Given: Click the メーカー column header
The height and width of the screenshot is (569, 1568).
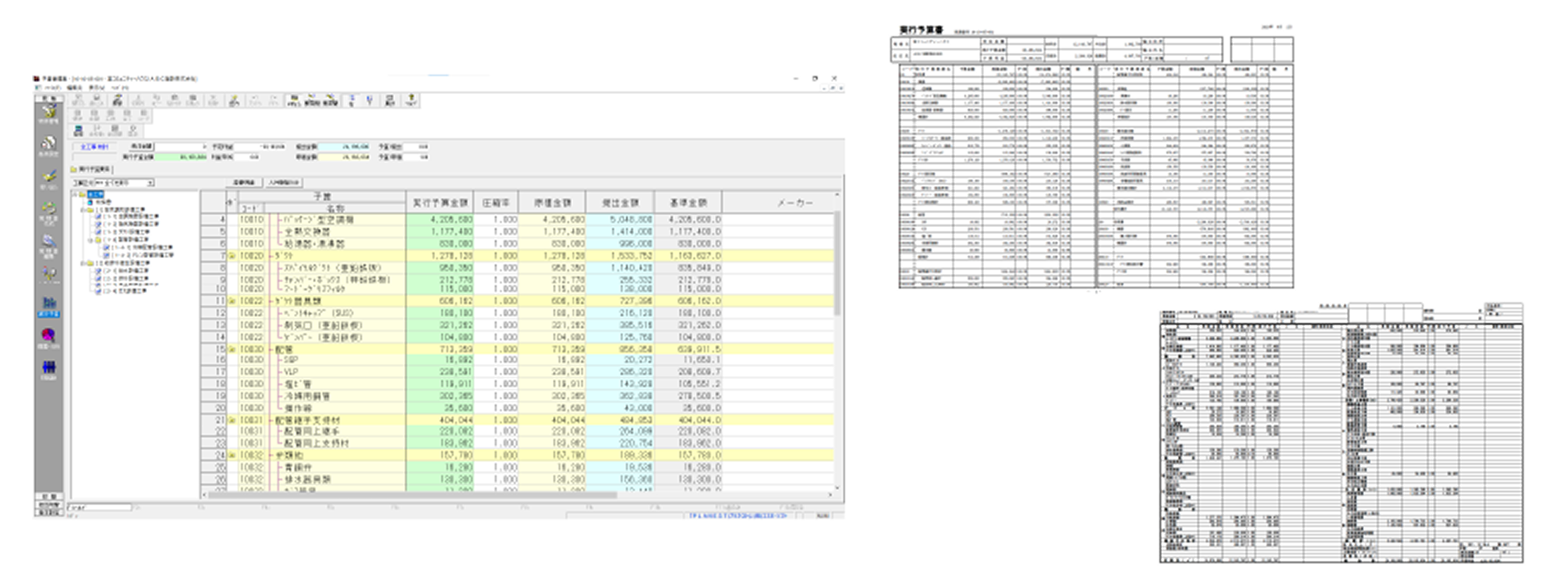Looking at the screenshot, I should 795,202.
